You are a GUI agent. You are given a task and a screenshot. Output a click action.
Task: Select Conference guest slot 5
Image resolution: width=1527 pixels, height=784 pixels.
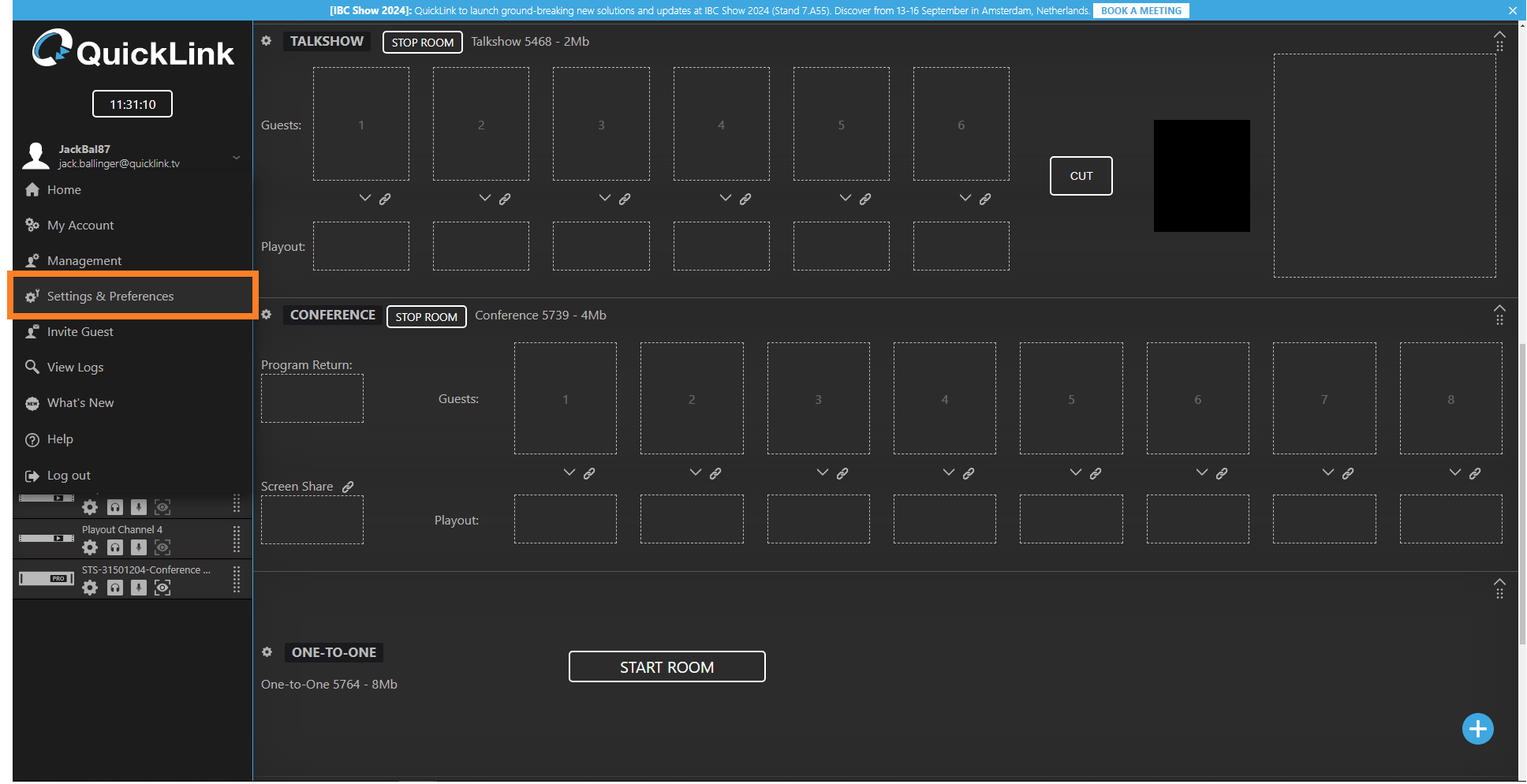tap(1071, 398)
